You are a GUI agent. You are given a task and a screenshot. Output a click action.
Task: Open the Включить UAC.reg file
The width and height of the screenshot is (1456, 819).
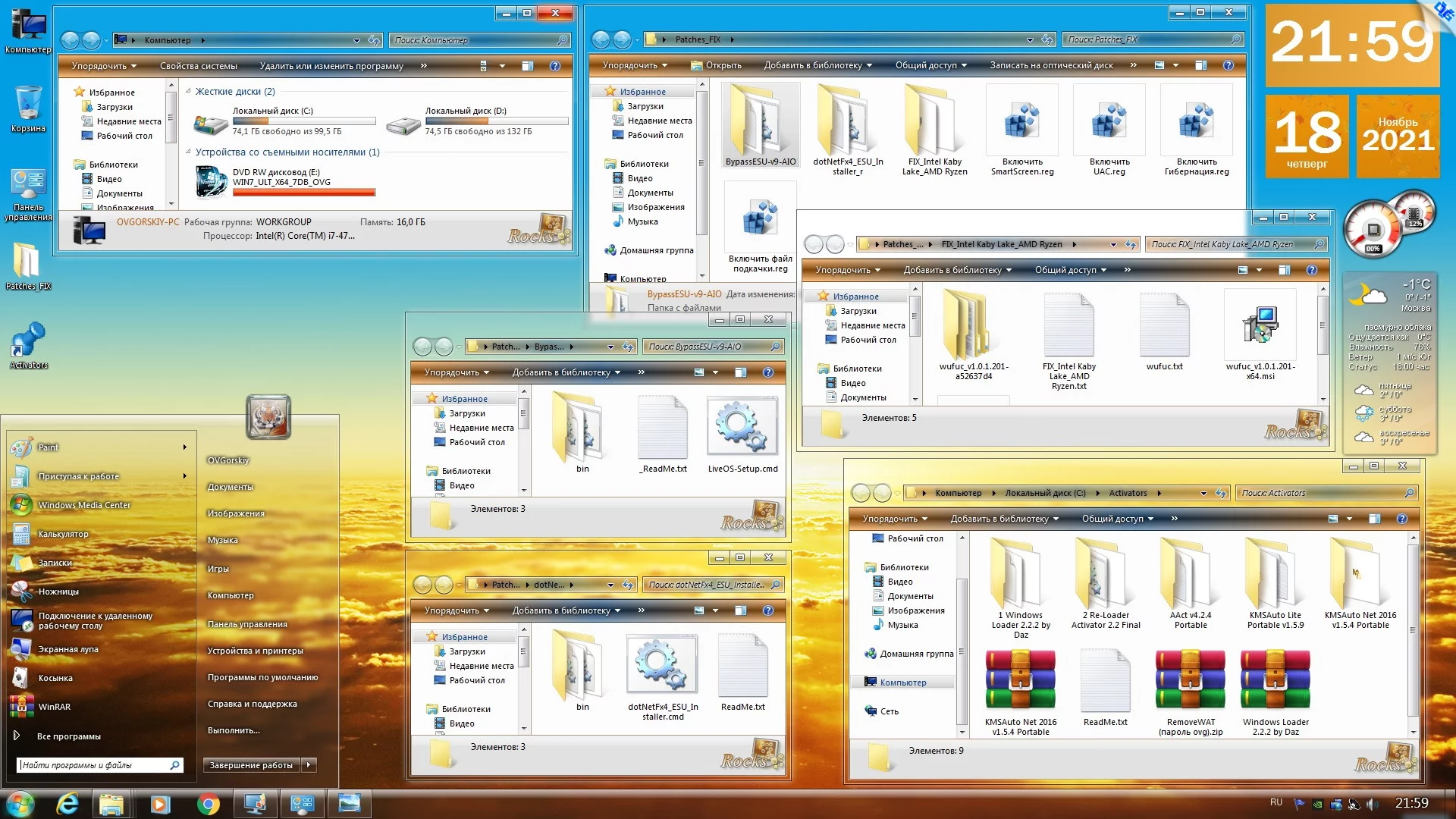[x=1109, y=121]
